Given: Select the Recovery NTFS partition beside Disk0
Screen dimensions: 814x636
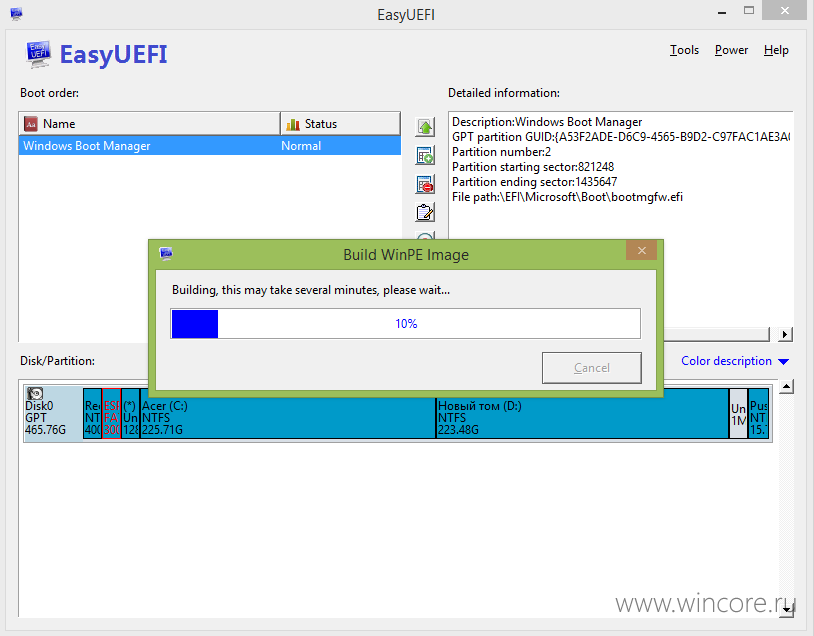Looking at the screenshot, I should click(92, 413).
